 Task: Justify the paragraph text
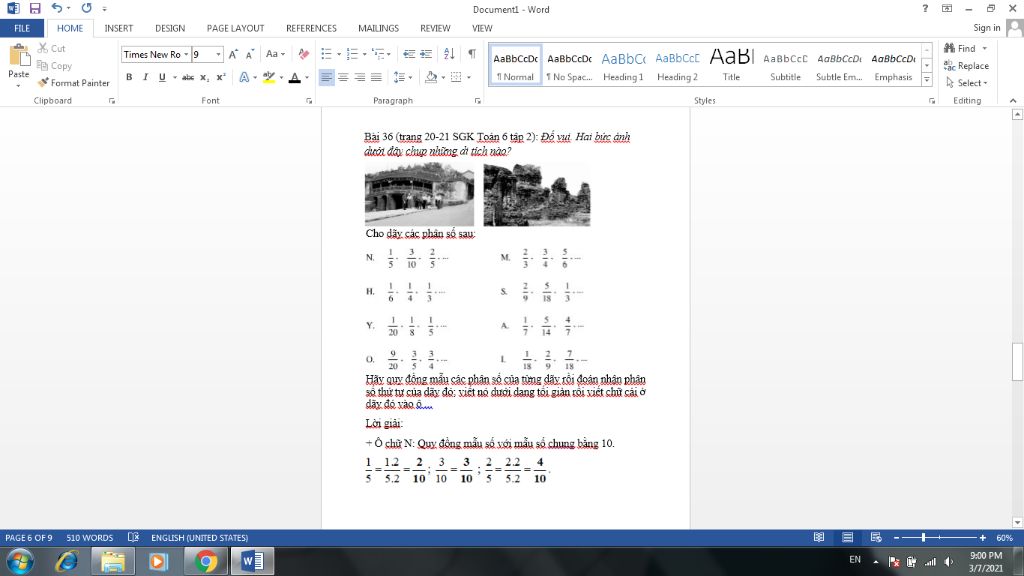click(376, 77)
